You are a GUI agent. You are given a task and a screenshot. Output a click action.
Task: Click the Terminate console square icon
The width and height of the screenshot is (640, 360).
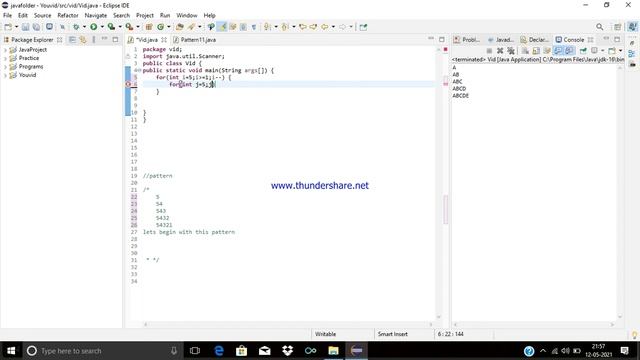coord(489,51)
